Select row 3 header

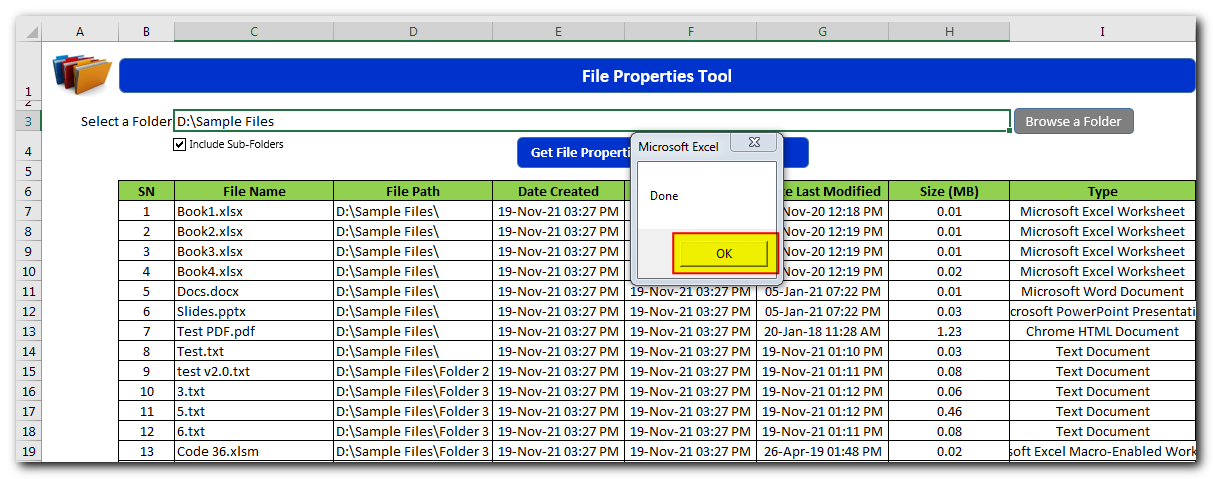[x=28, y=122]
